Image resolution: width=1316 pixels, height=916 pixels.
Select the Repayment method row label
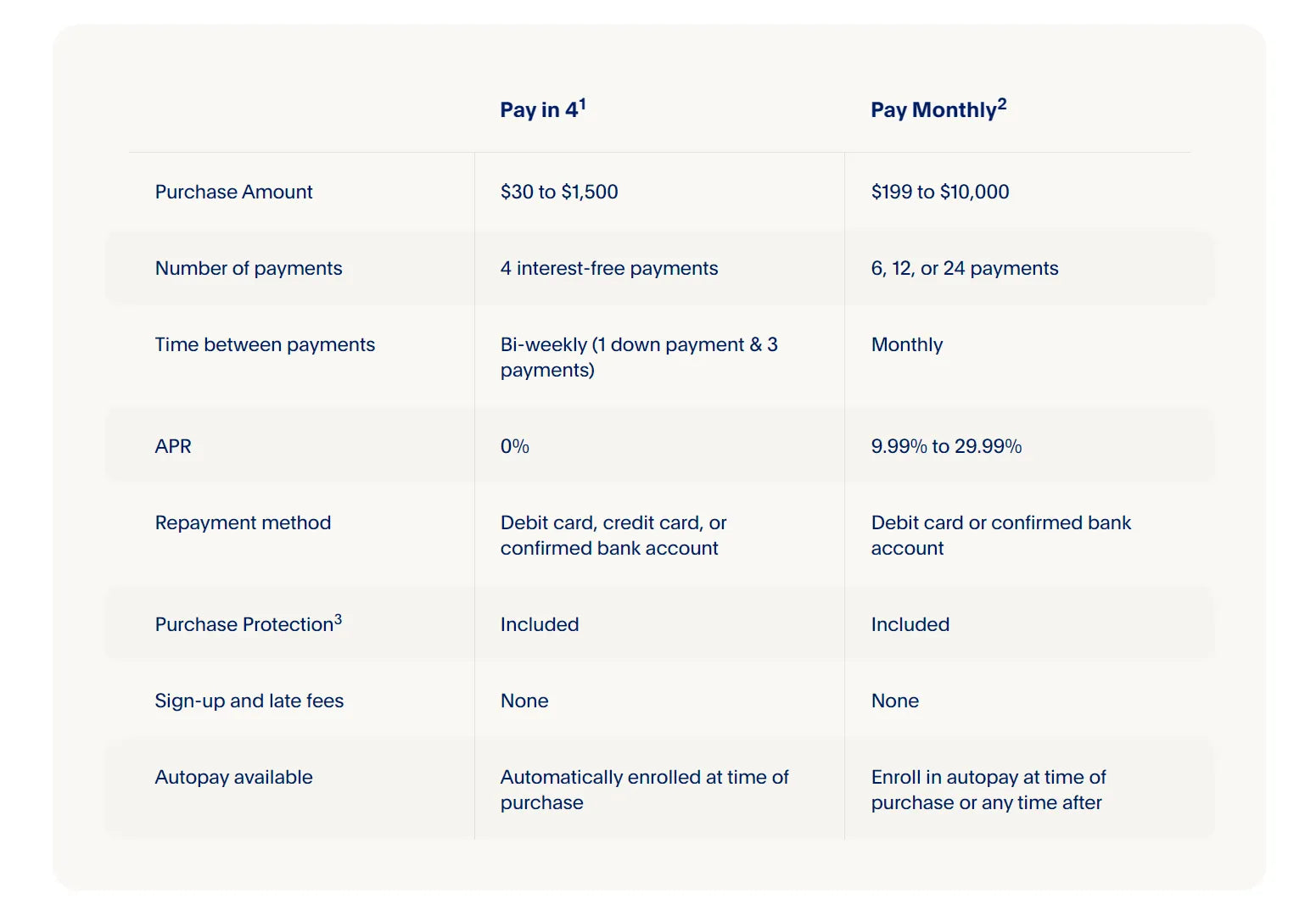(x=243, y=522)
